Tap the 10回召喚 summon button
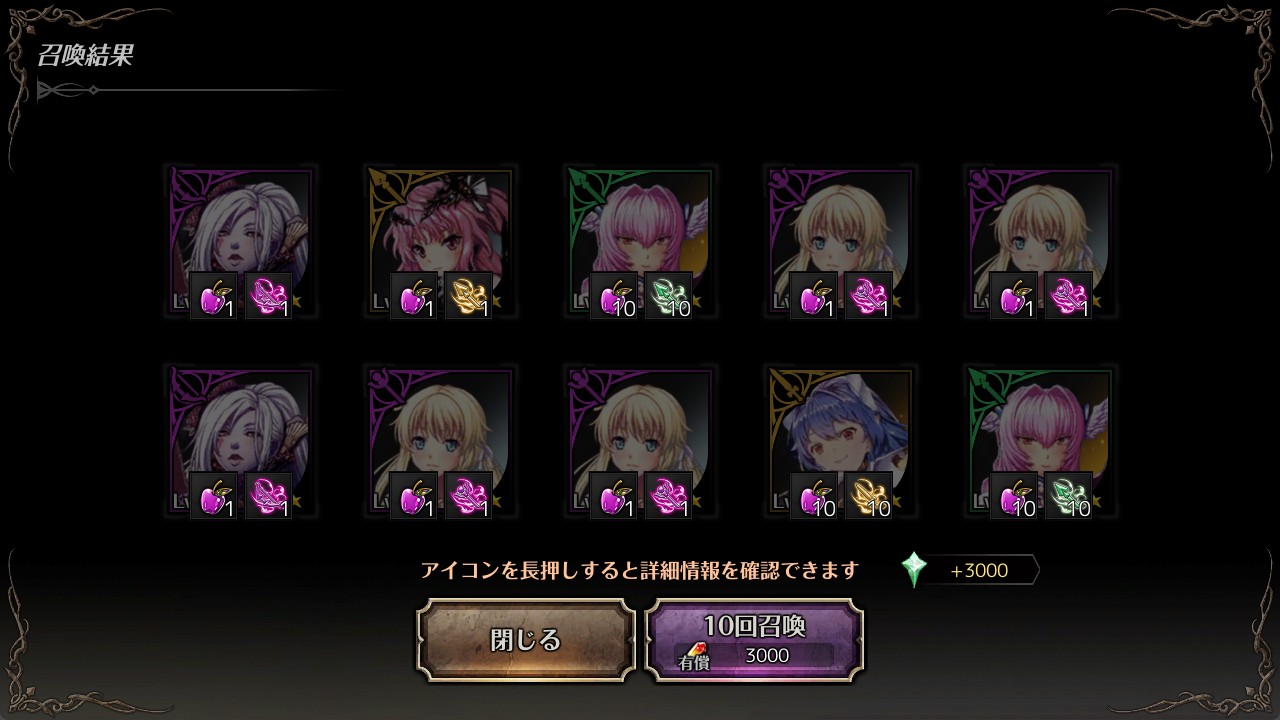Screen dimensions: 1280x720 coord(754,640)
